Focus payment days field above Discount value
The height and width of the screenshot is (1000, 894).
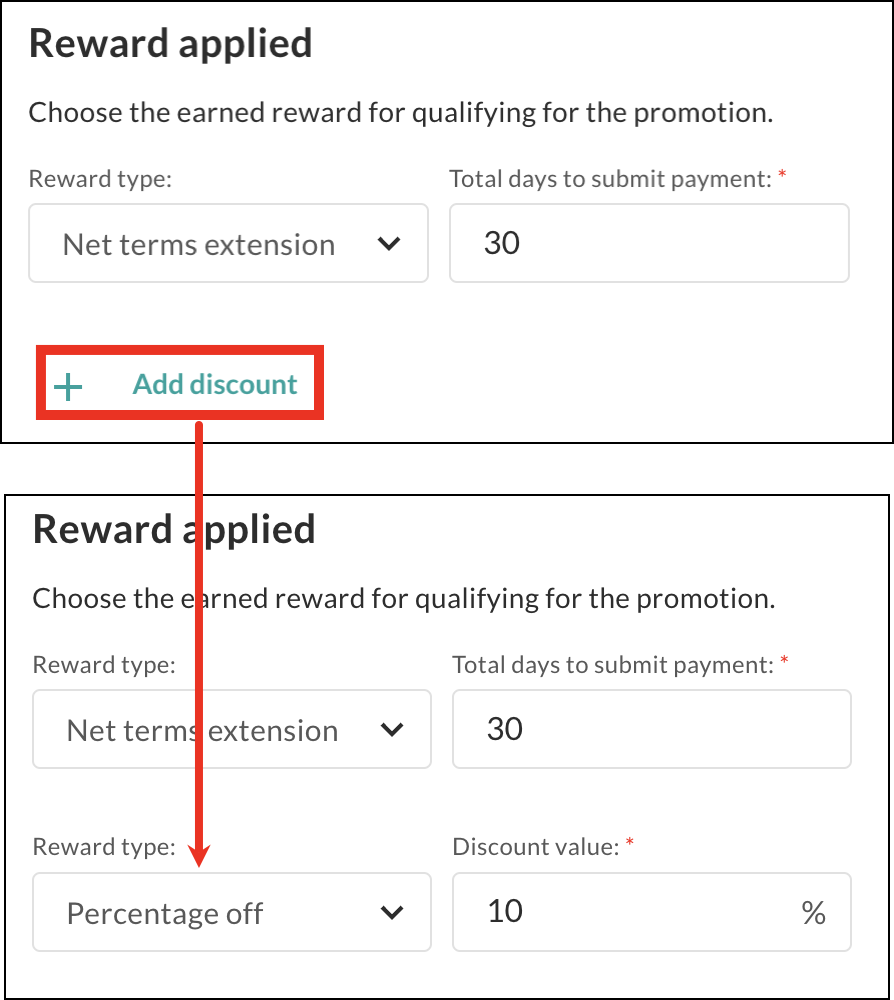point(651,729)
